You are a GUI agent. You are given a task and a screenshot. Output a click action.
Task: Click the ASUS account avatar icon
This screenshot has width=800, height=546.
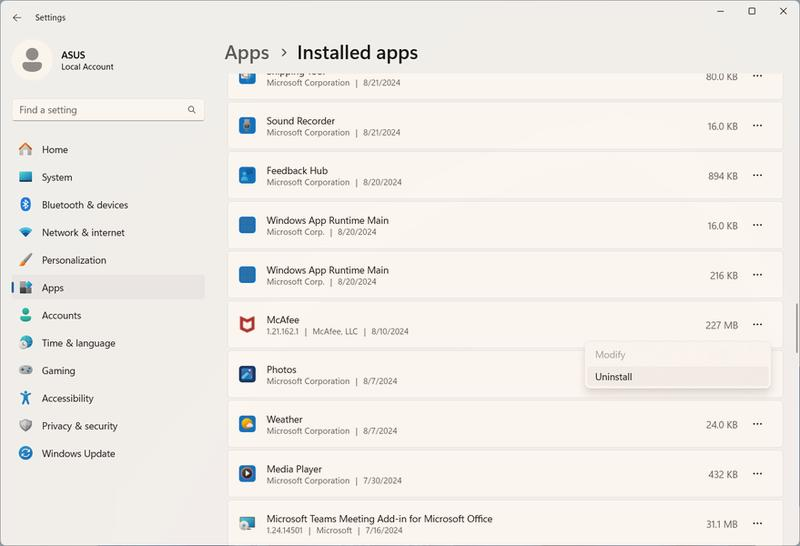[x=32, y=60]
